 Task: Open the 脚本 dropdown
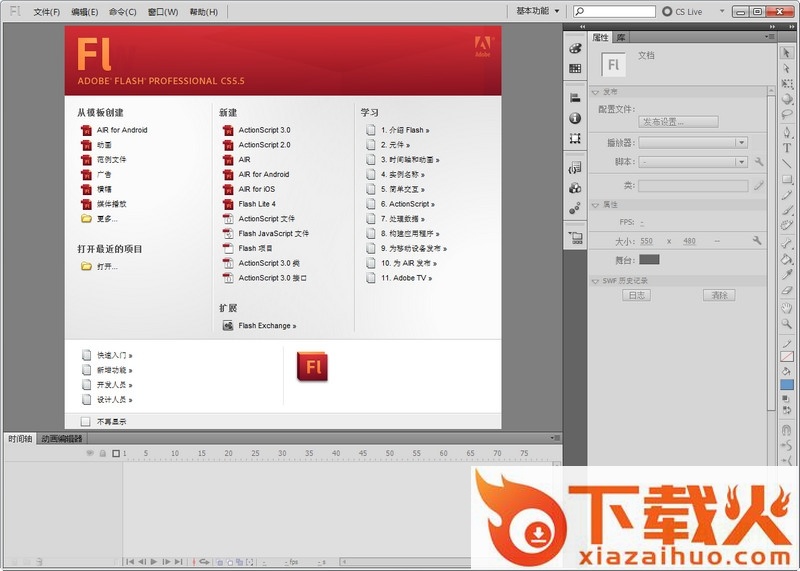[x=693, y=162]
